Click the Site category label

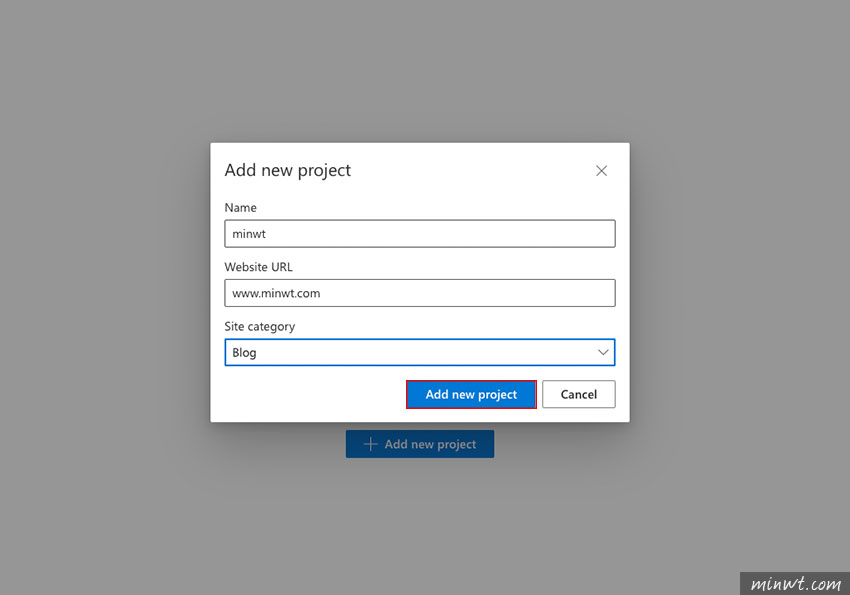pos(260,326)
